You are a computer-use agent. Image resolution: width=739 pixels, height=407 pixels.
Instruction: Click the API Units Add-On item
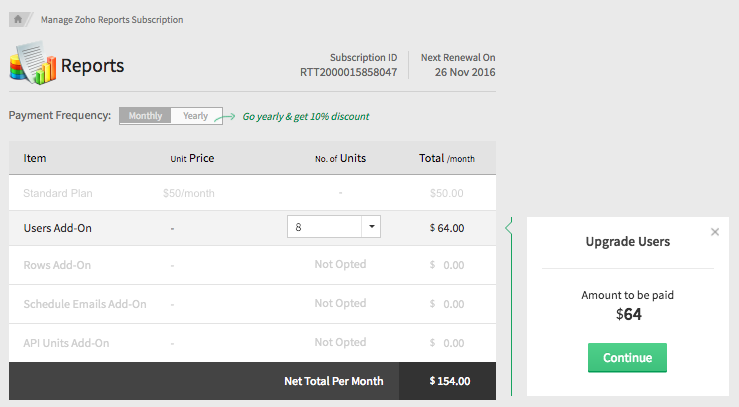(x=66, y=343)
